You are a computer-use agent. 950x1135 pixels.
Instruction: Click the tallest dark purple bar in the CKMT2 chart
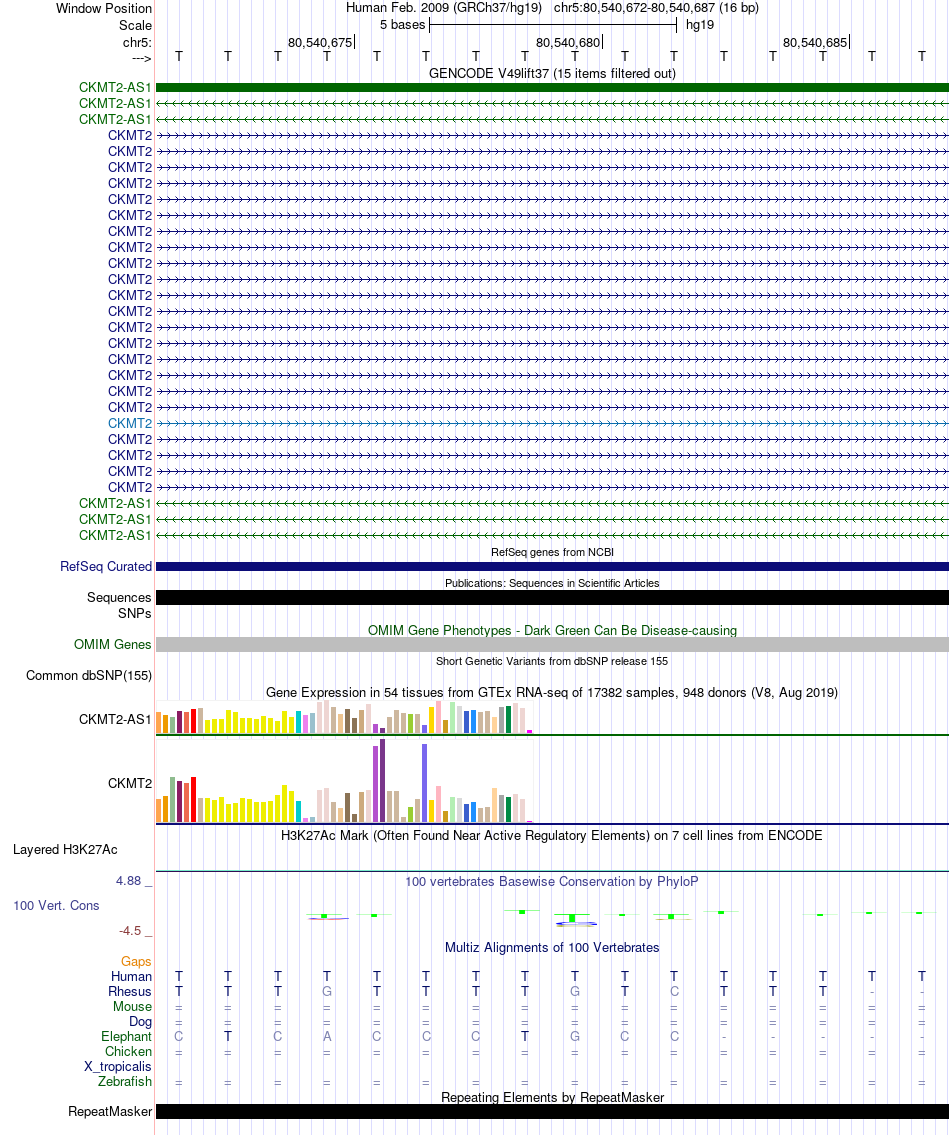pyautogui.click(x=382, y=780)
